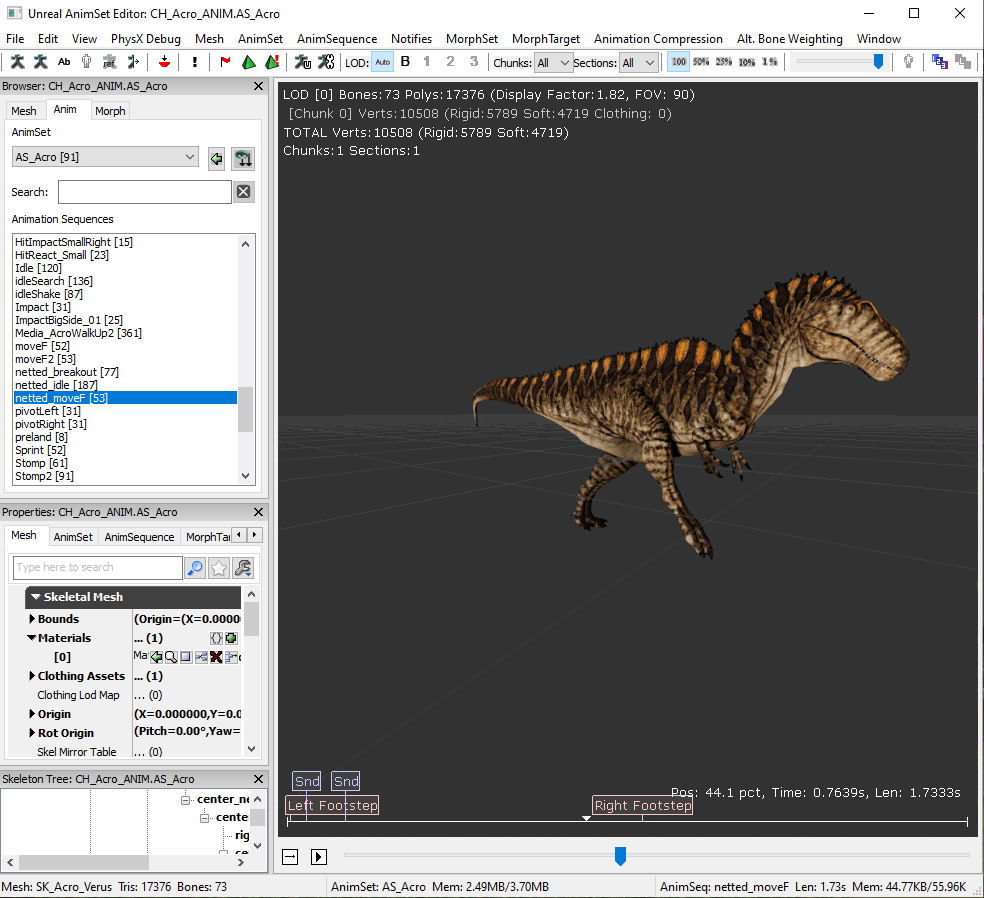984x898 pixels.
Task: Expand the Bounds property
Action: tap(32, 619)
